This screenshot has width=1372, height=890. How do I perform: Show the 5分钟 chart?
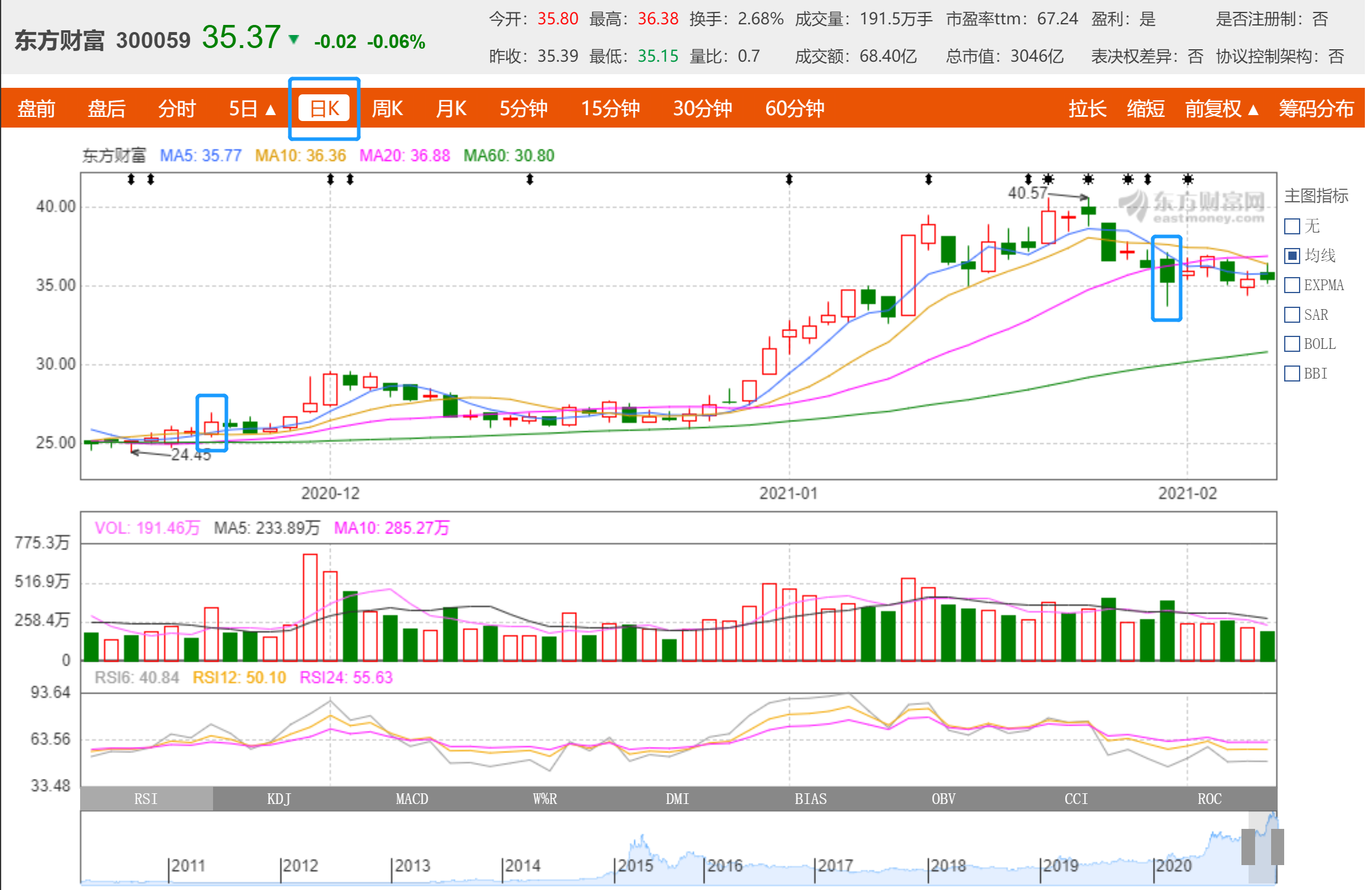tap(523, 109)
